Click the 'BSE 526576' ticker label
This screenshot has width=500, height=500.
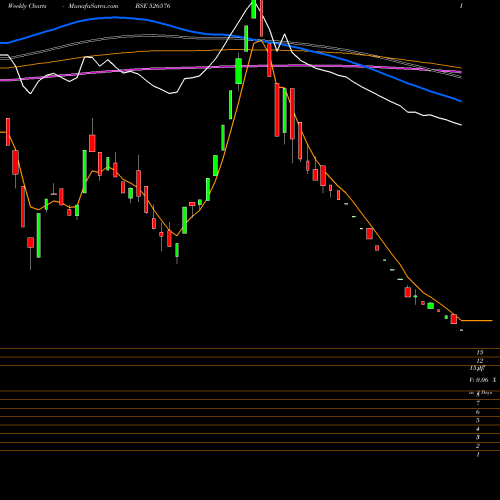153,6
